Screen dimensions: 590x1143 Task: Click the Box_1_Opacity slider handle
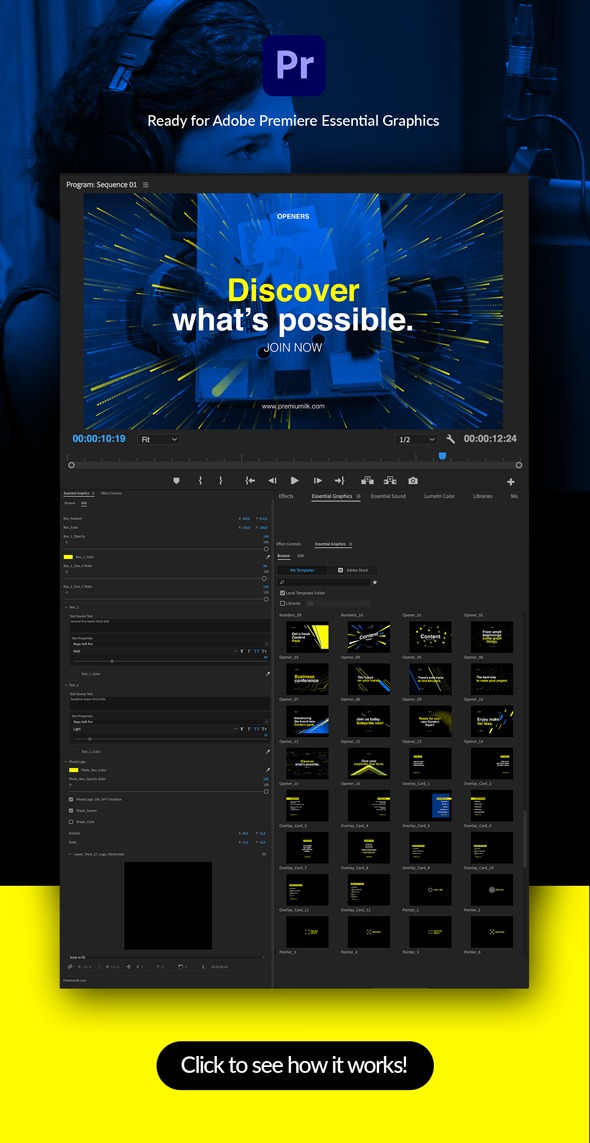click(x=265, y=549)
